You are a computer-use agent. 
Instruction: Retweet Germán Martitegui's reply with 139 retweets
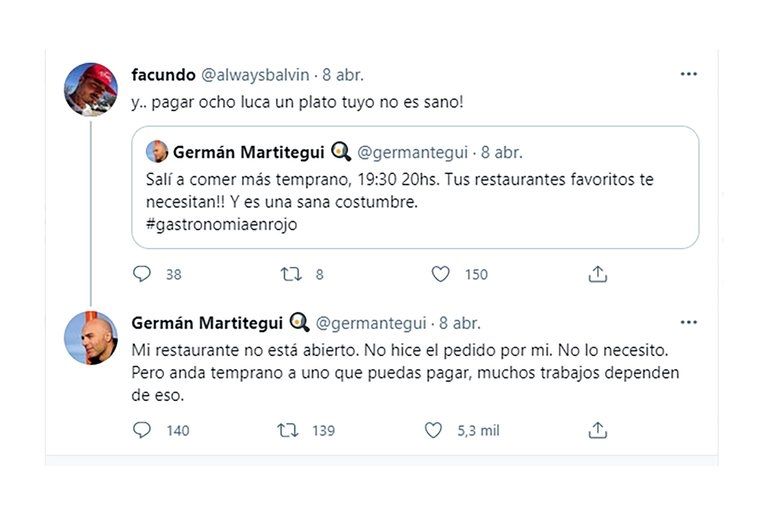click(x=288, y=430)
